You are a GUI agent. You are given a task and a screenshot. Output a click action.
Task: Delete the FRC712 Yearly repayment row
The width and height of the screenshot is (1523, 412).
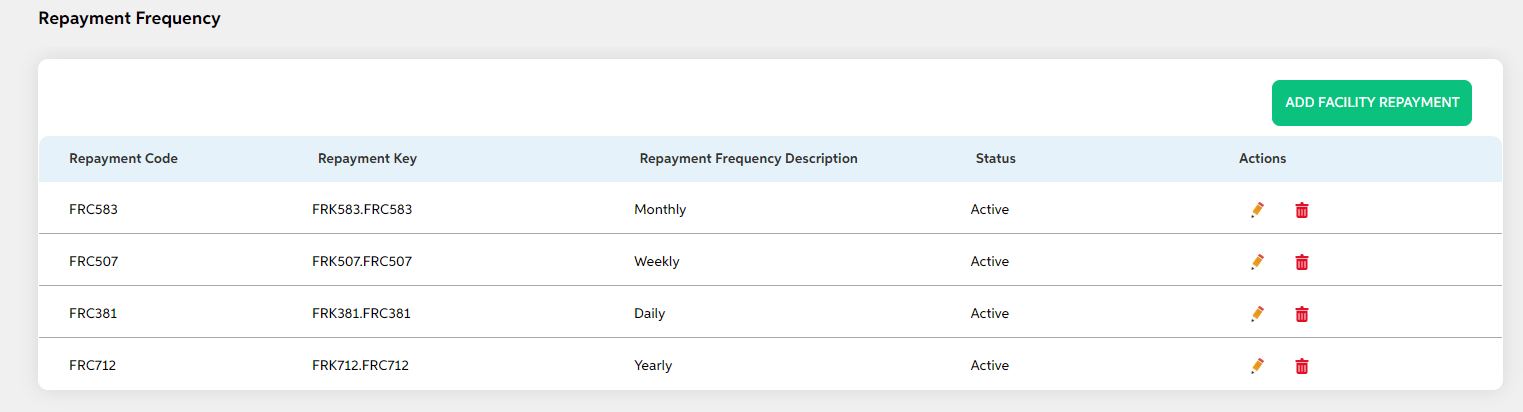pos(1302,366)
